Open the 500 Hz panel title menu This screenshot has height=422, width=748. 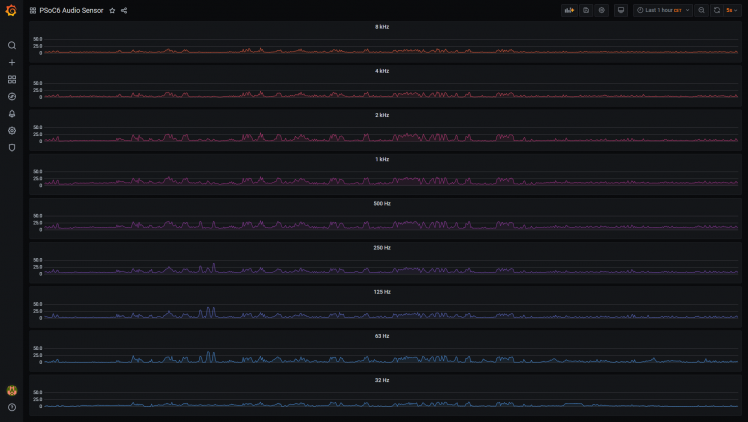(x=382, y=204)
